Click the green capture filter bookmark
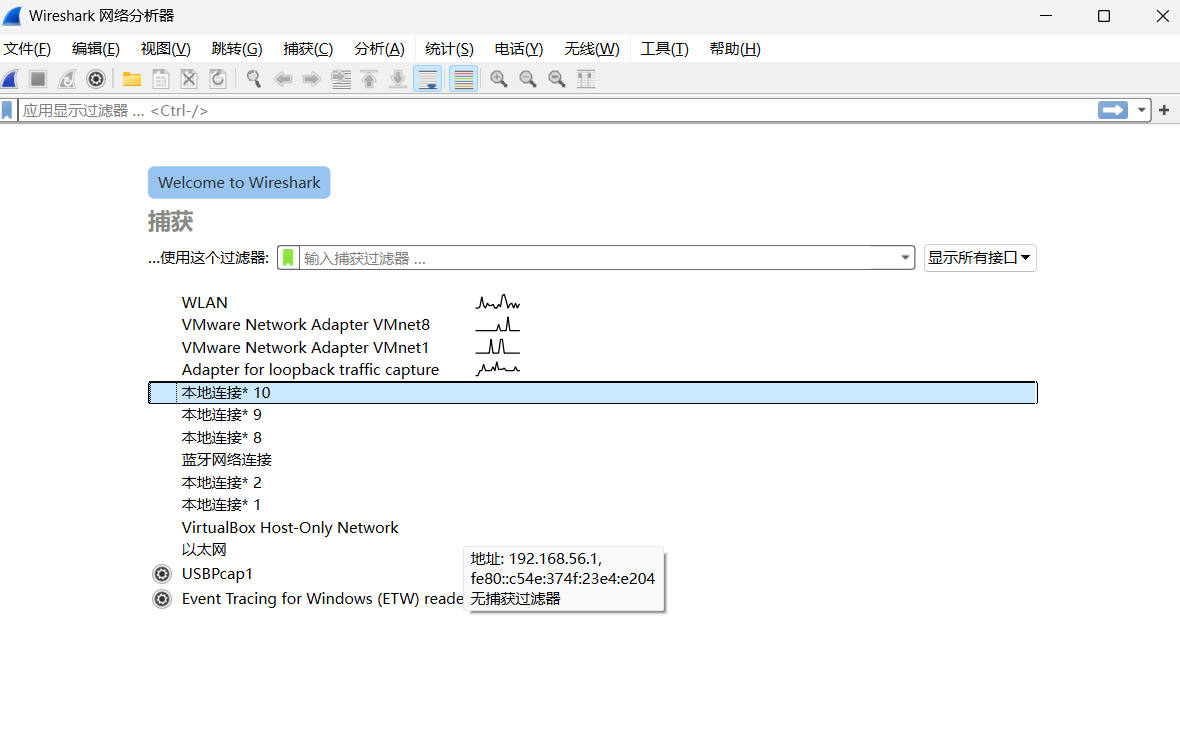Screen dimensions: 1180x730 (x=288, y=258)
